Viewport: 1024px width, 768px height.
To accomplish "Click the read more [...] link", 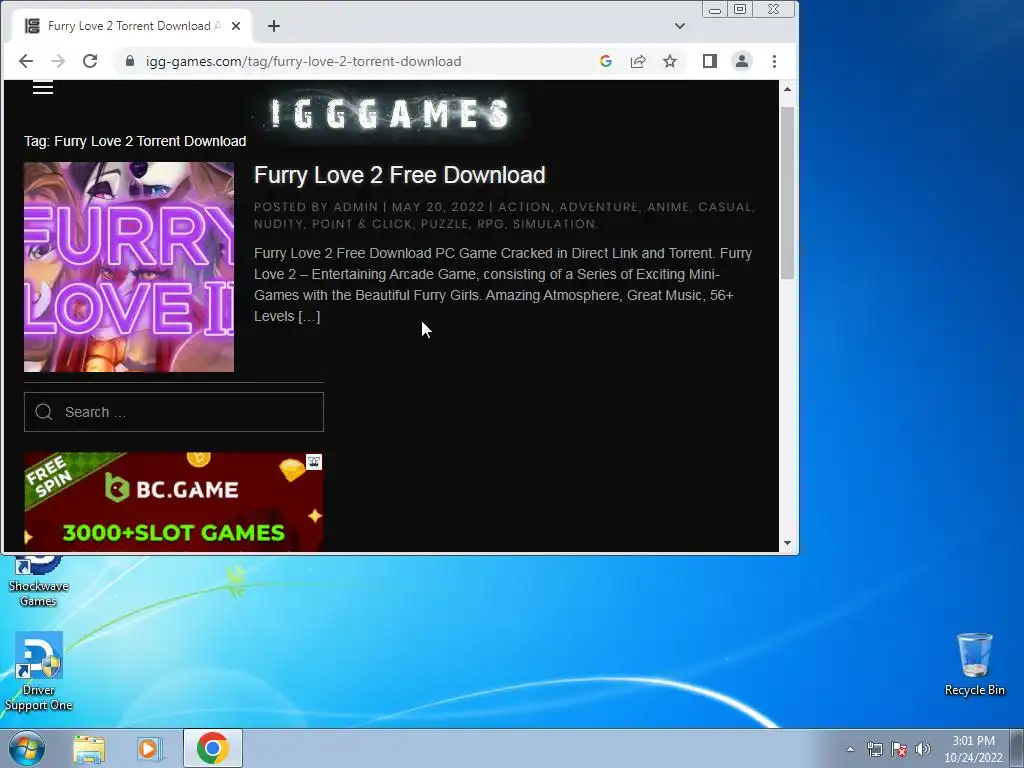I will (x=309, y=317).
